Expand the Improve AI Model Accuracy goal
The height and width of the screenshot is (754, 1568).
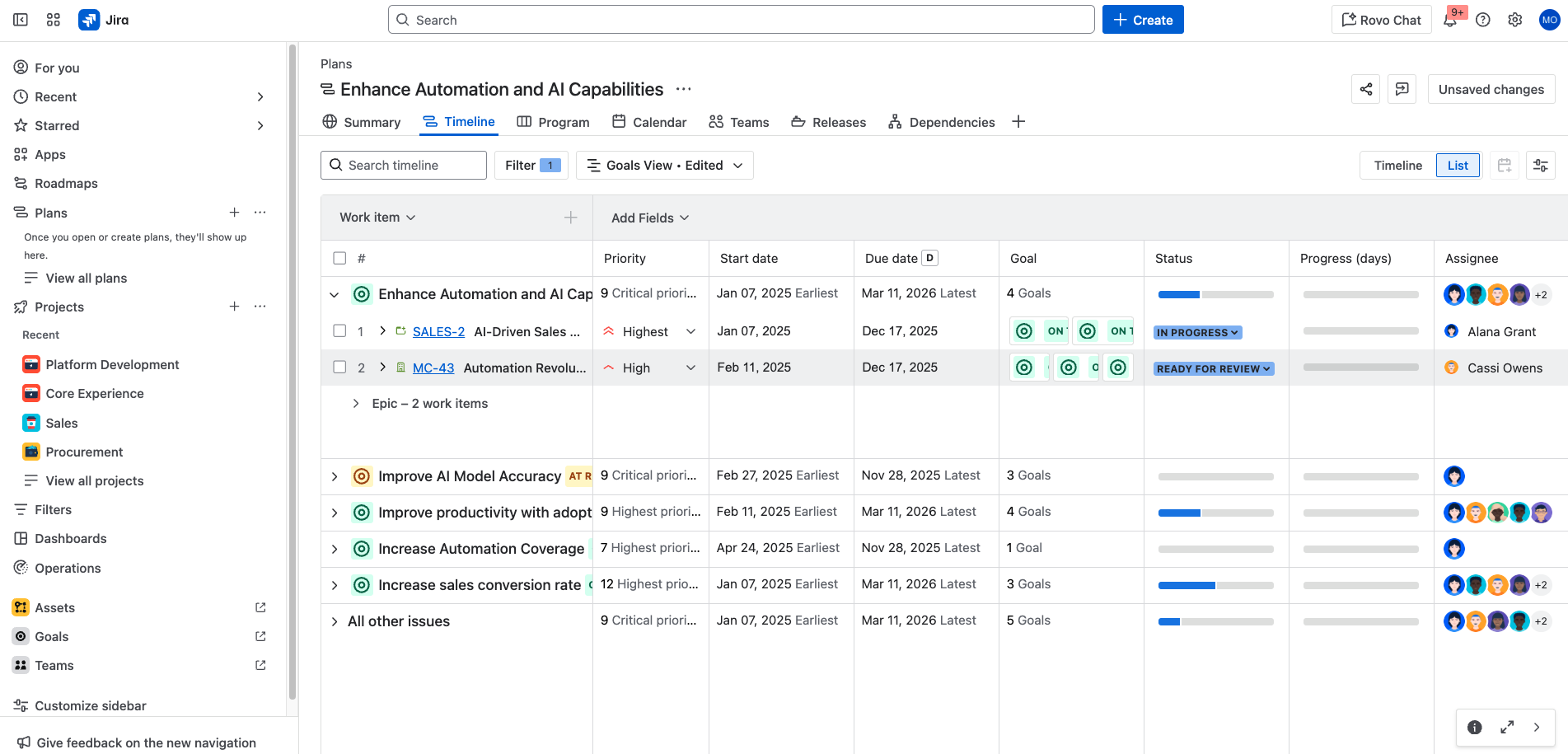click(335, 476)
